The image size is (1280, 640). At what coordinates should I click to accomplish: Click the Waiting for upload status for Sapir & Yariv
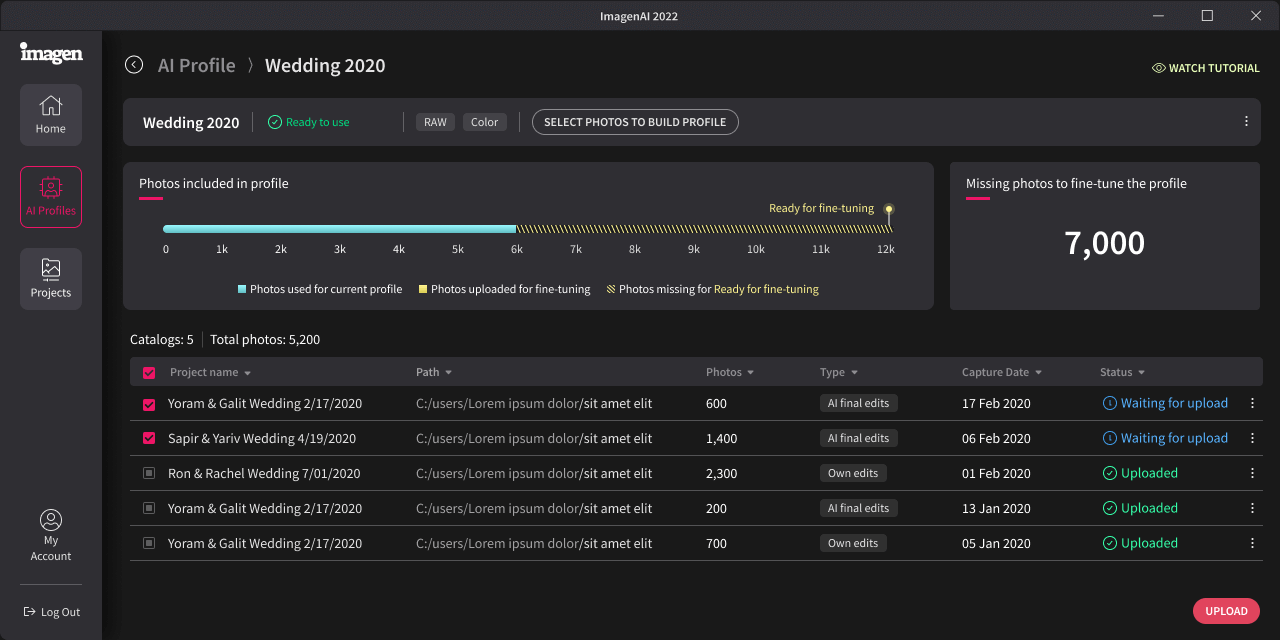pyautogui.click(x=1165, y=438)
